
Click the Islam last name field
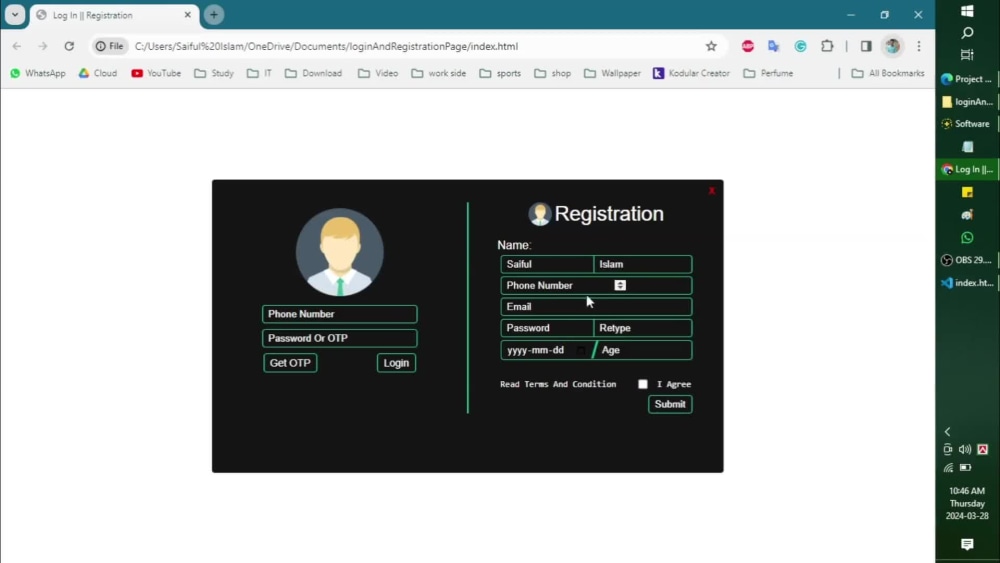click(643, 264)
